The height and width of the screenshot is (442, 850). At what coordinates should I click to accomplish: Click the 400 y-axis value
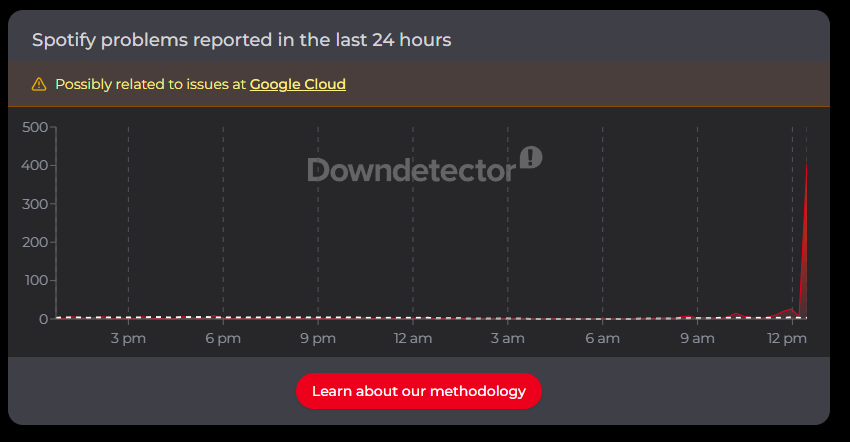click(35, 165)
